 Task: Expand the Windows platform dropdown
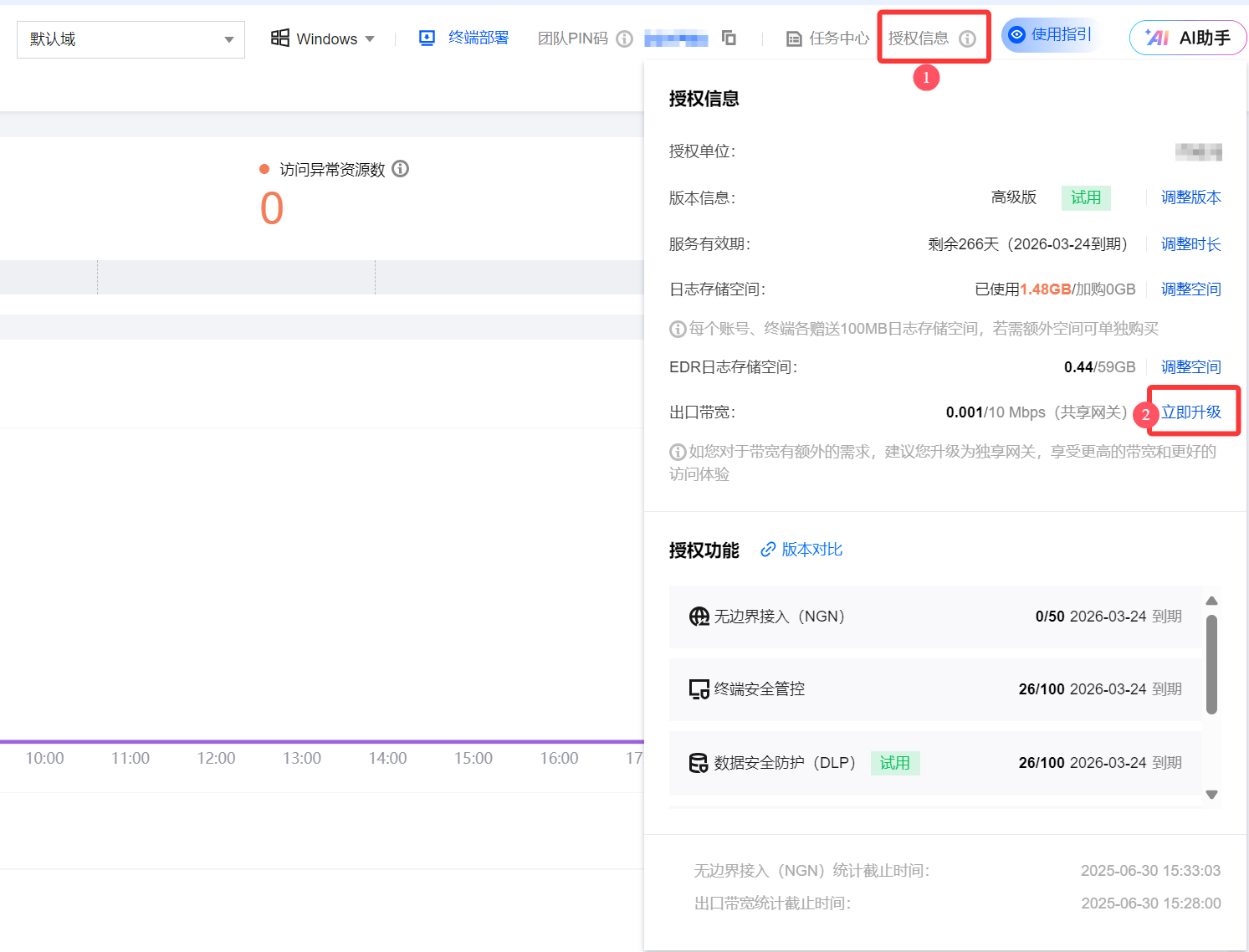coord(323,38)
